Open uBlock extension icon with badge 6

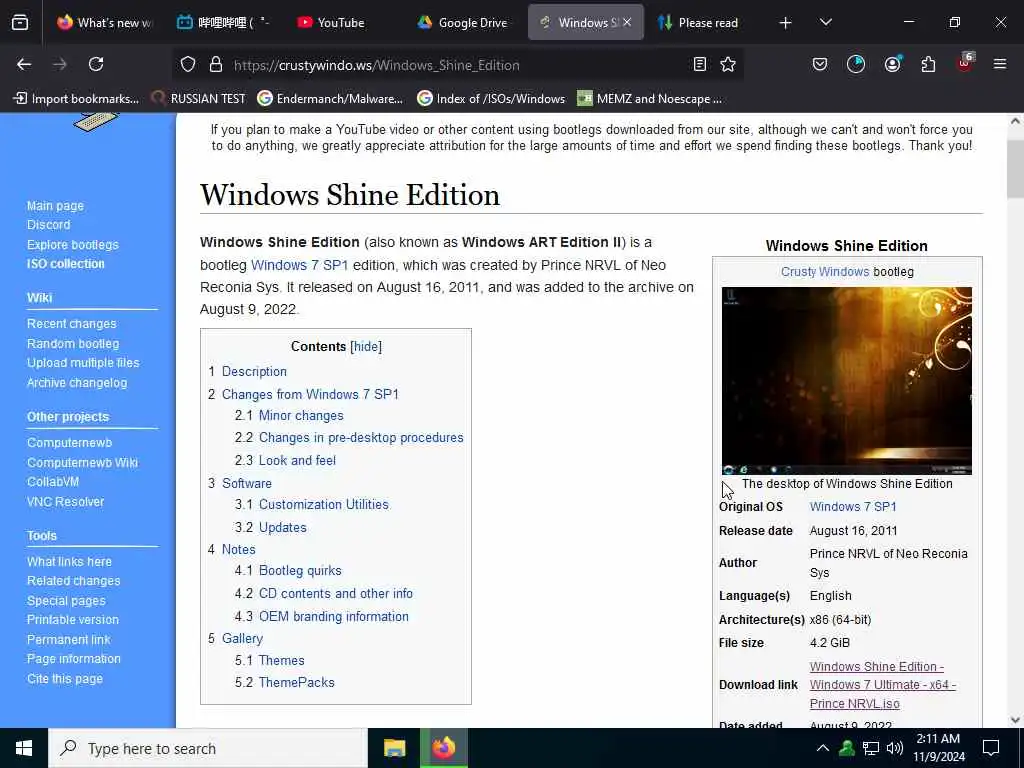click(x=965, y=63)
